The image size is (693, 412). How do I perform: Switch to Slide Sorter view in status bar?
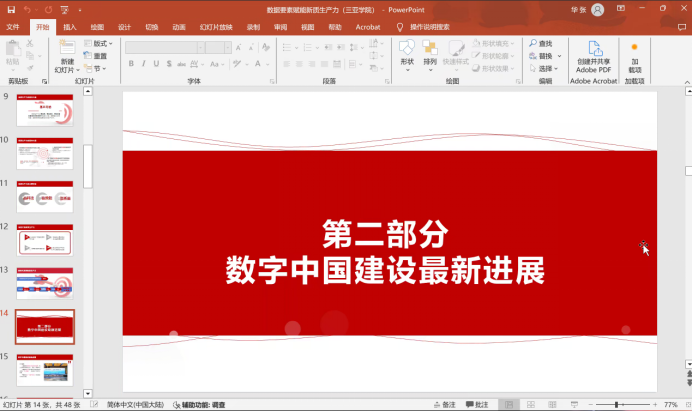[529, 405]
